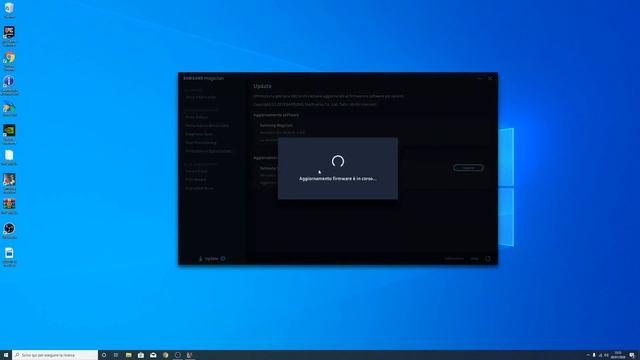
Task: Open Chrome from the taskbar
Action: click(x=165, y=355)
